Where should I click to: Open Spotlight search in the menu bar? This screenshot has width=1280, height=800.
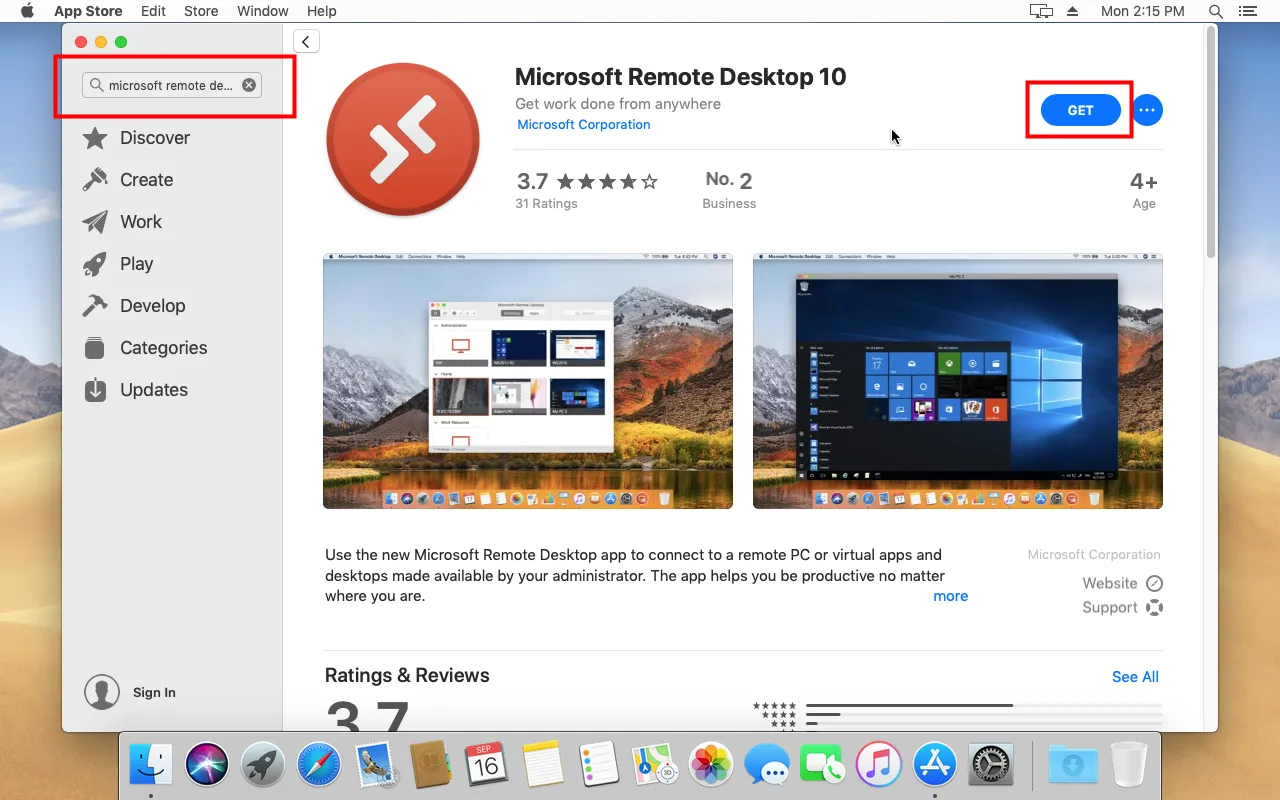1214,11
